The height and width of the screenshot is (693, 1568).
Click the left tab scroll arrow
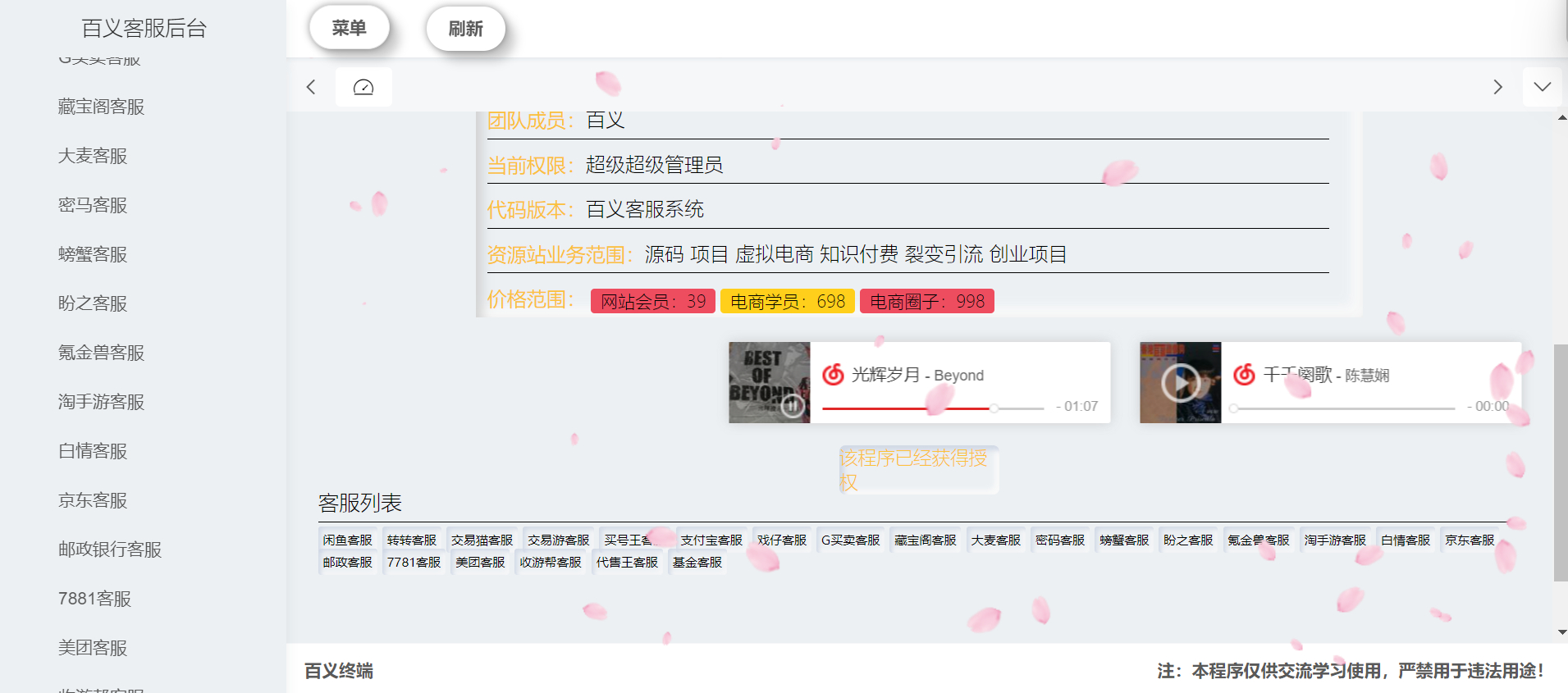point(311,87)
